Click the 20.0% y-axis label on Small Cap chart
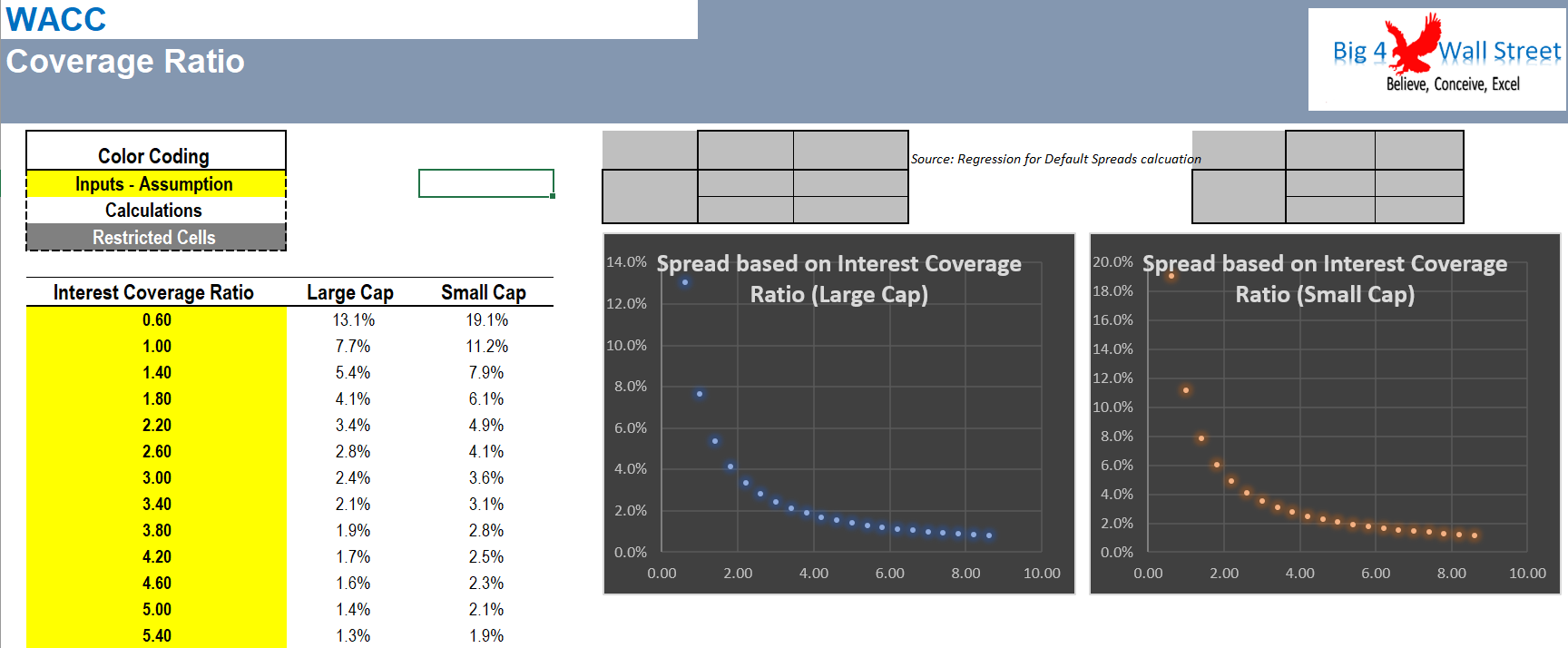1568x648 pixels. click(x=1112, y=261)
